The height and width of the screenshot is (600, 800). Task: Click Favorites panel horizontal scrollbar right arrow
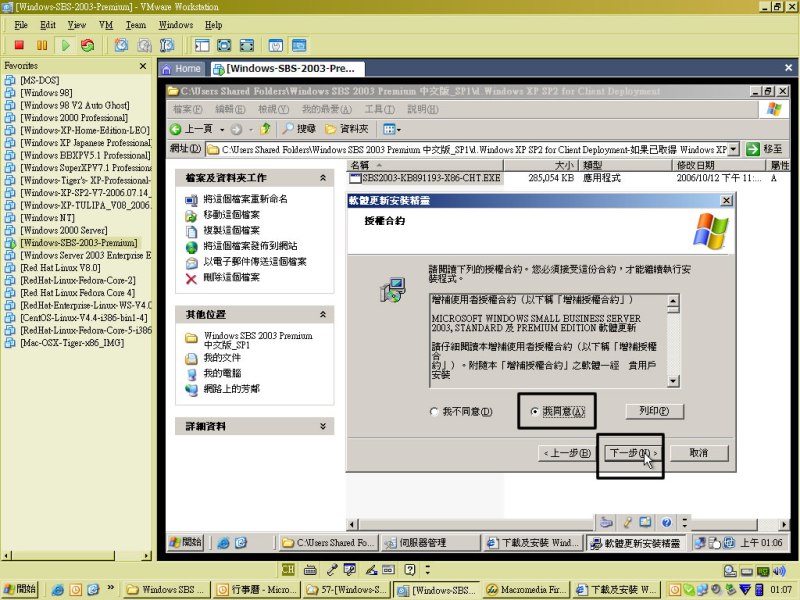pos(147,556)
